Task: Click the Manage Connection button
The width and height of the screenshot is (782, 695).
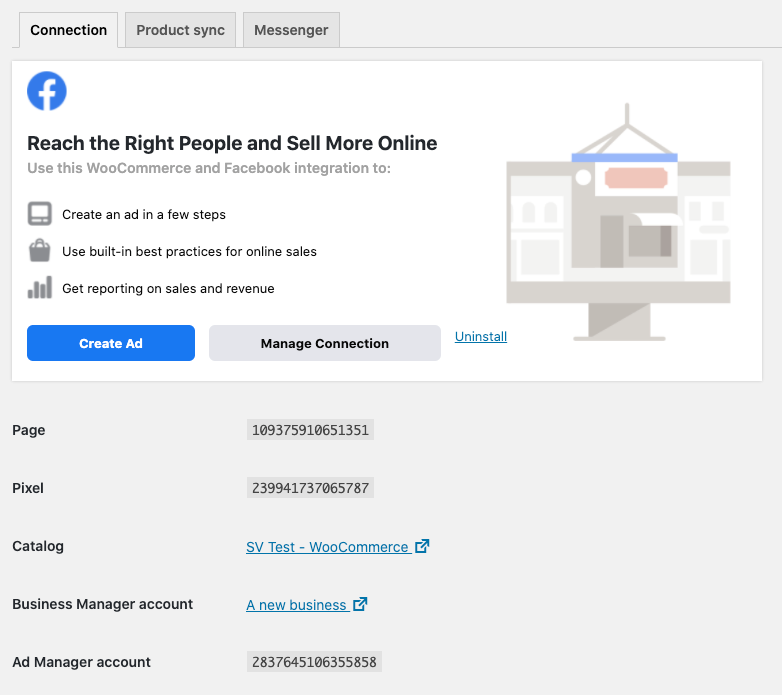Action: pyautogui.click(x=325, y=343)
